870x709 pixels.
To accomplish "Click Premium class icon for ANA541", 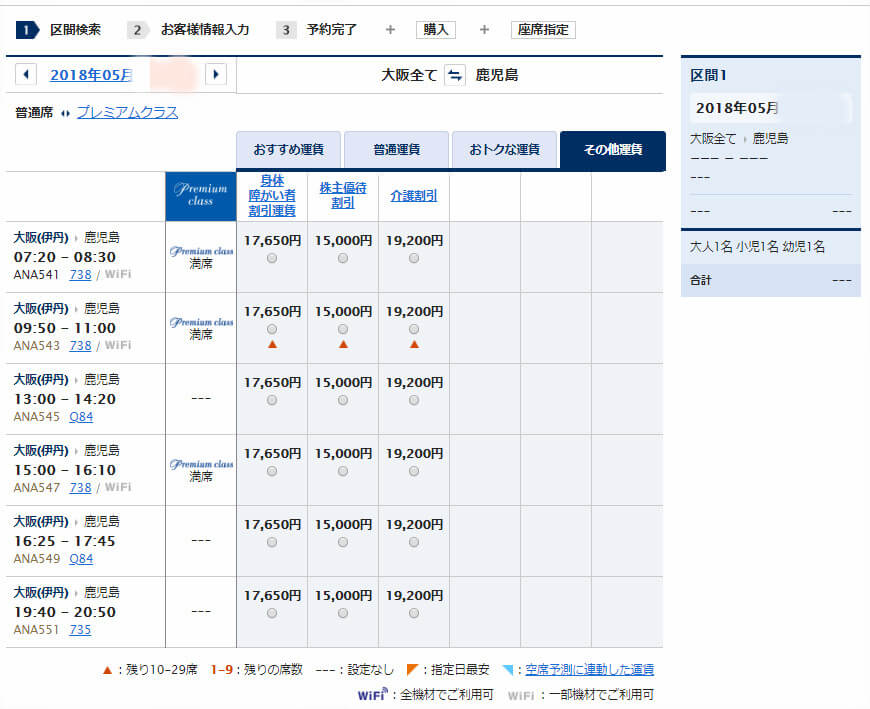I will pyautogui.click(x=201, y=251).
